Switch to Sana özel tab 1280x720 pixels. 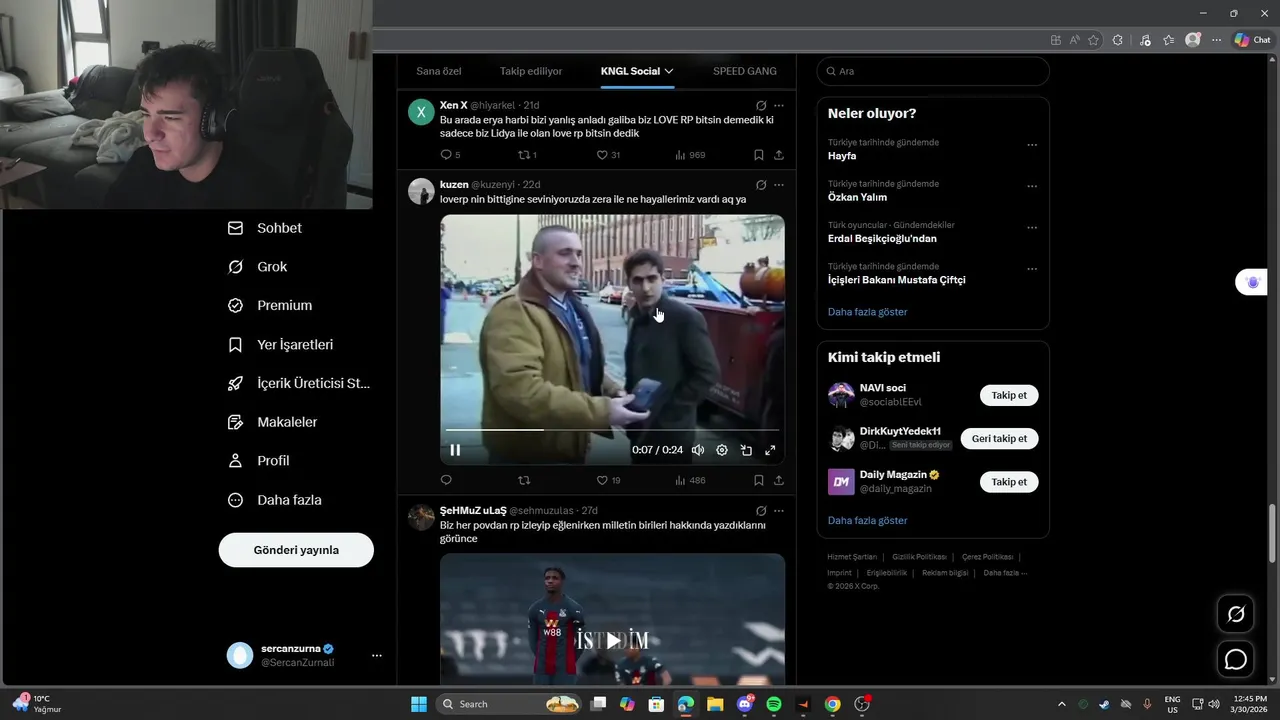click(x=439, y=71)
